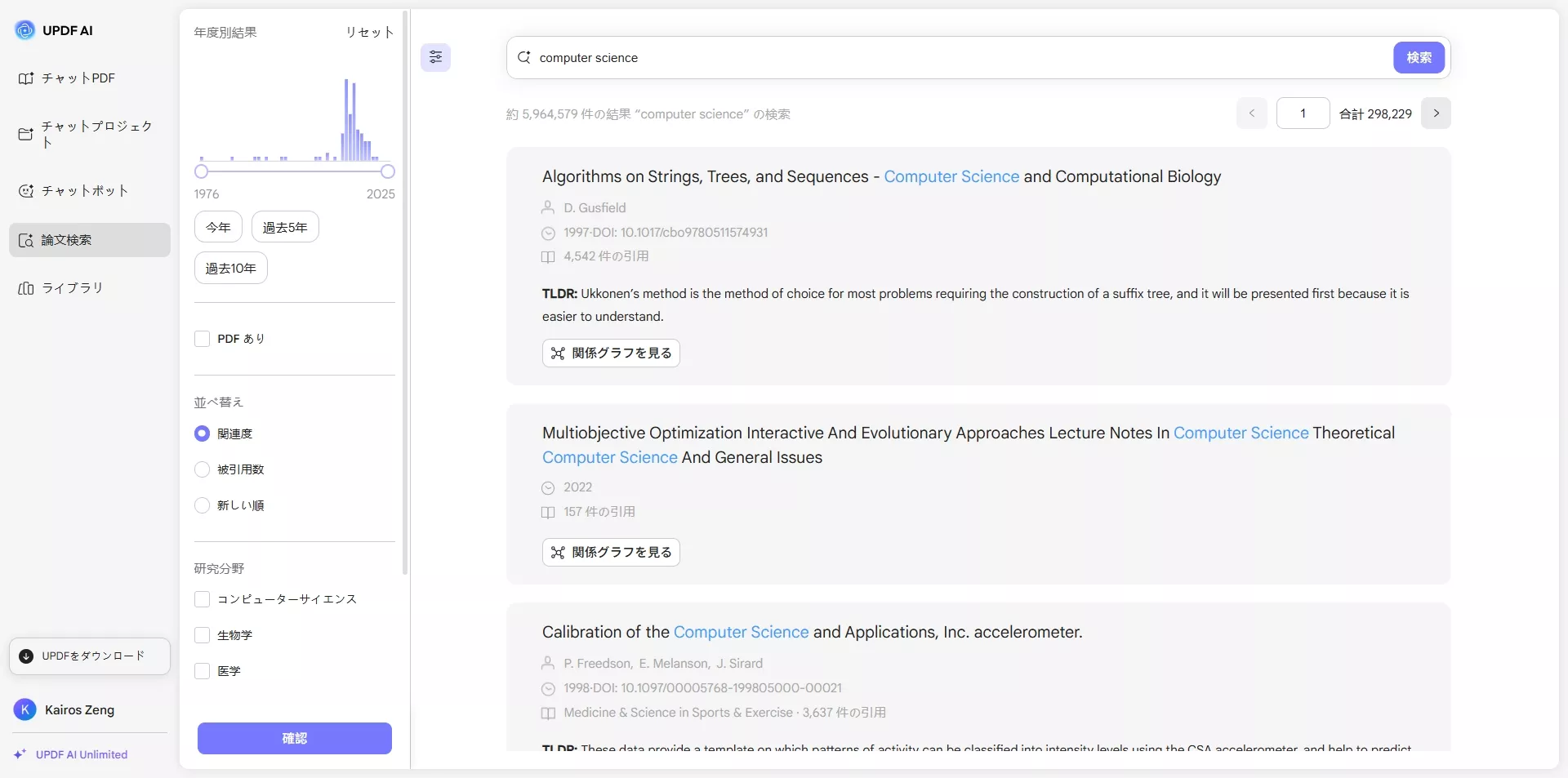
Task: Click the sparkle icon beside UPDF AI Unlimited
Action: (20, 754)
